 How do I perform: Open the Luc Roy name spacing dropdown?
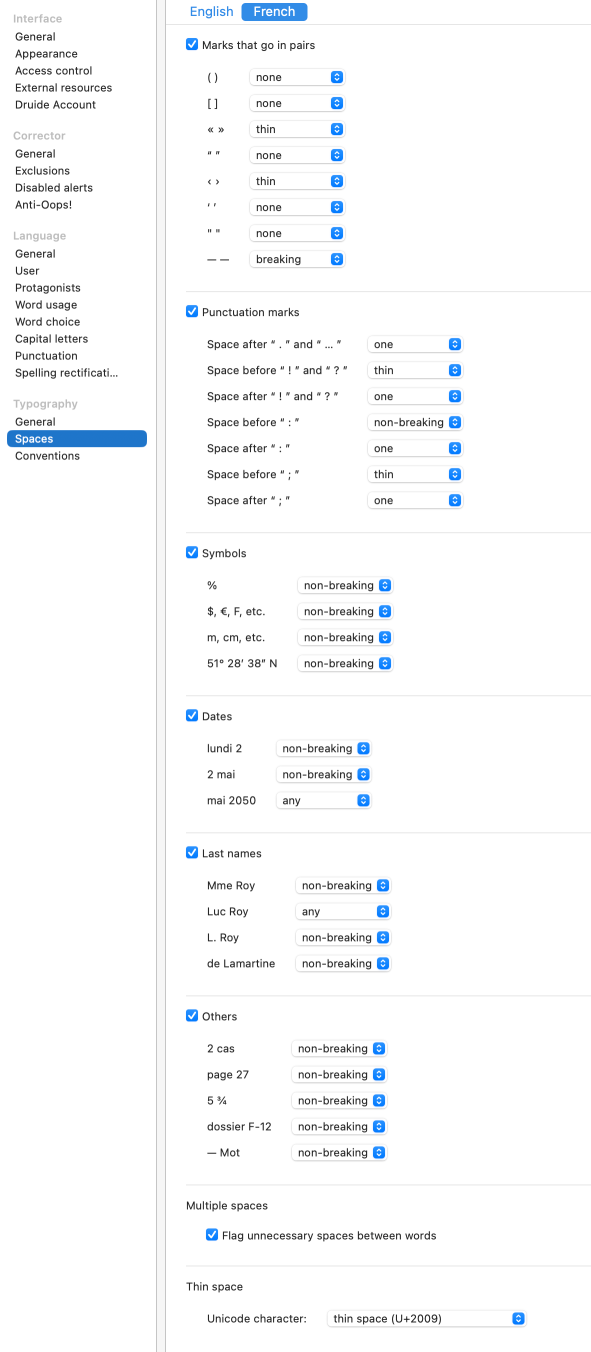tap(342, 911)
